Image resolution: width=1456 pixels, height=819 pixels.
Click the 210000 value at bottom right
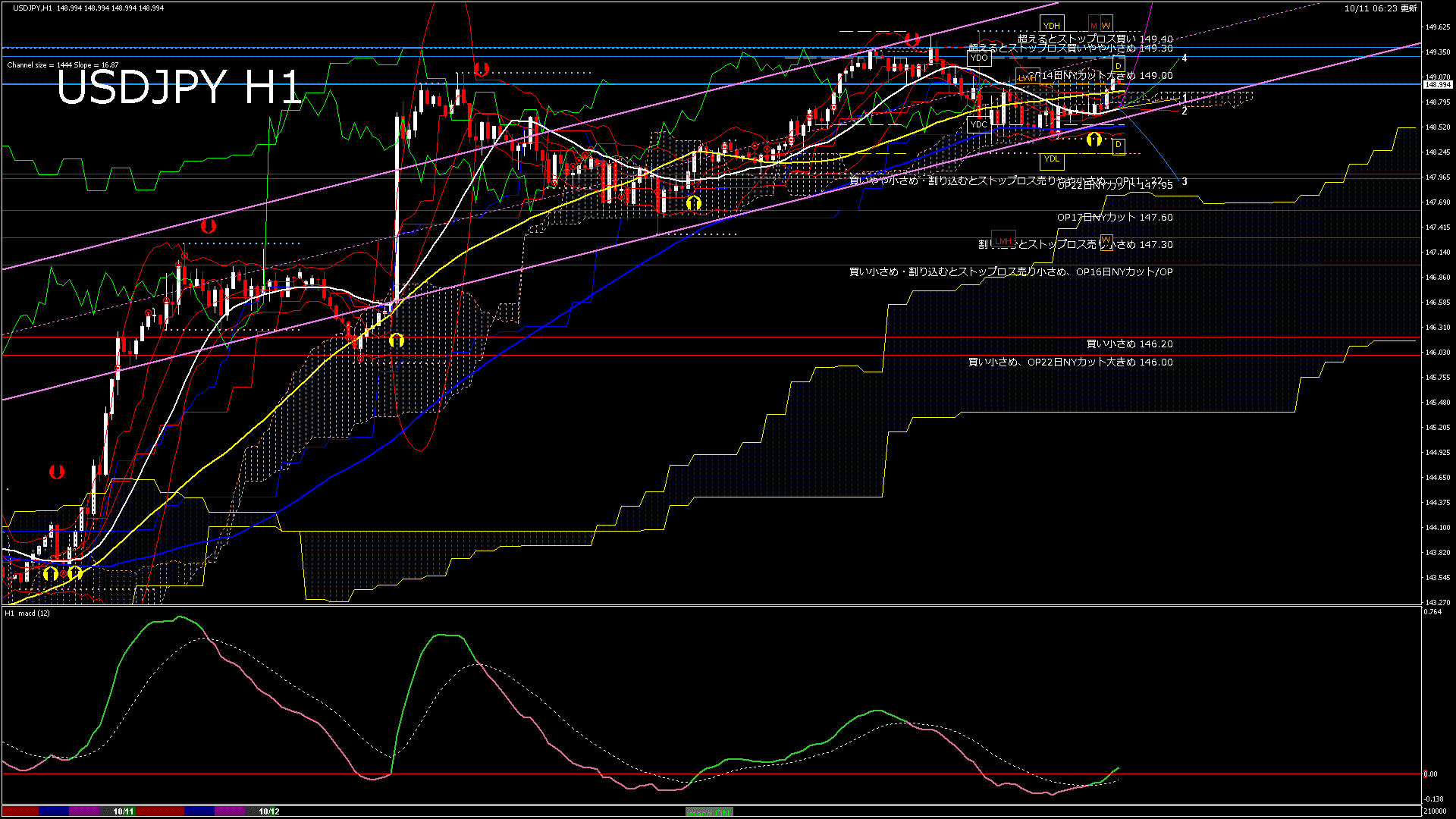pyautogui.click(x=1434, y=811)
